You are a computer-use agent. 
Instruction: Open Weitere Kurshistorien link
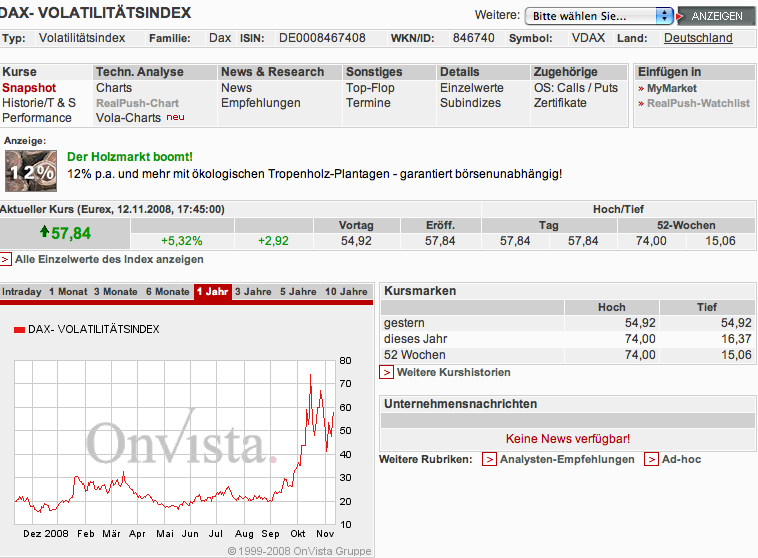(453, 372)
